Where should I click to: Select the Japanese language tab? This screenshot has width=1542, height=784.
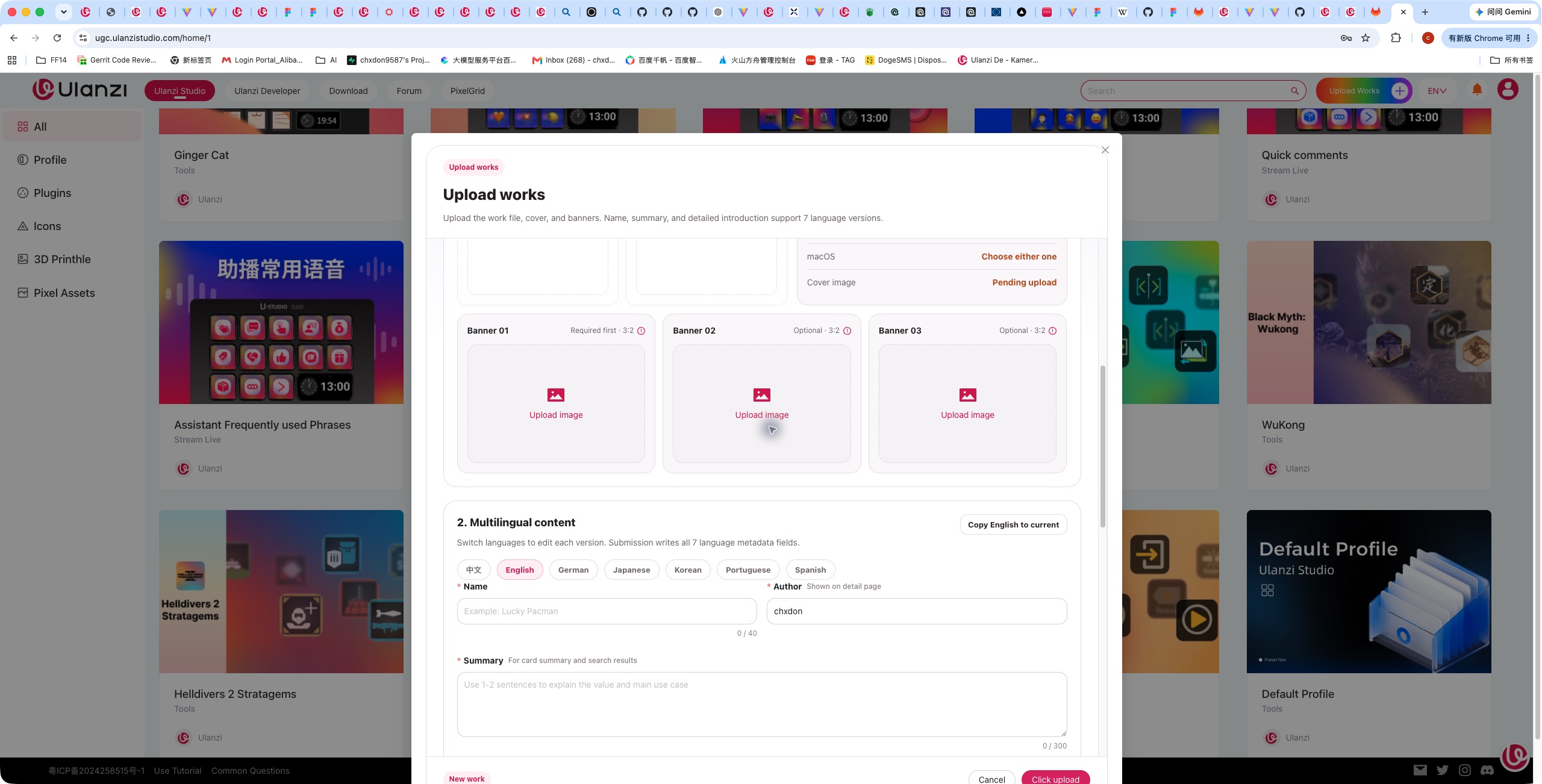tap(631, 570)
